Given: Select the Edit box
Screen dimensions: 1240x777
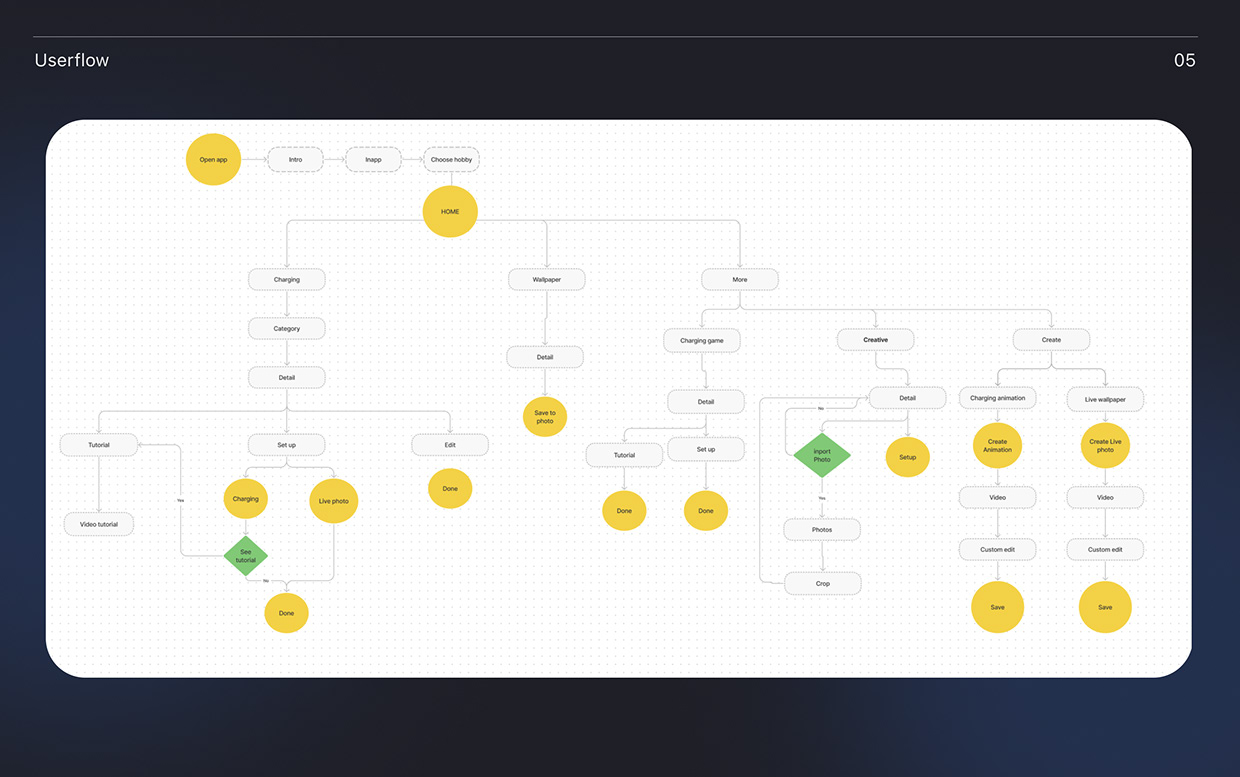Looking at the screenshot, I should pyautogui.click(x=450, y=445).
